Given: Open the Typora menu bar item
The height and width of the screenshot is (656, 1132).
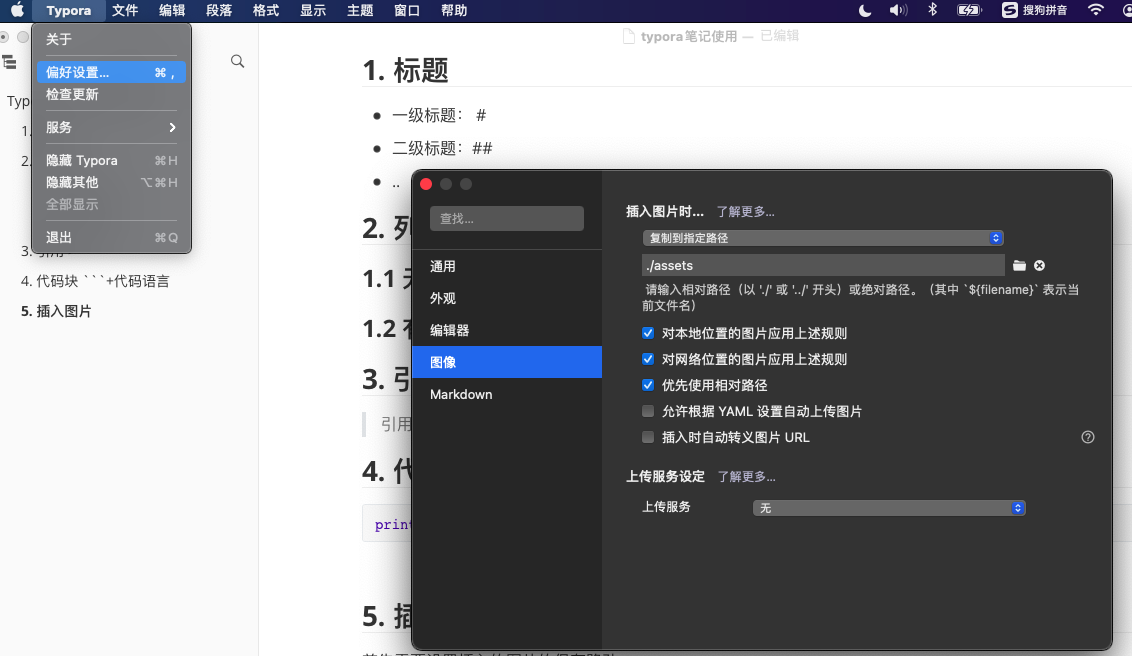Looking at the screenshot, I should pos(69,10).
